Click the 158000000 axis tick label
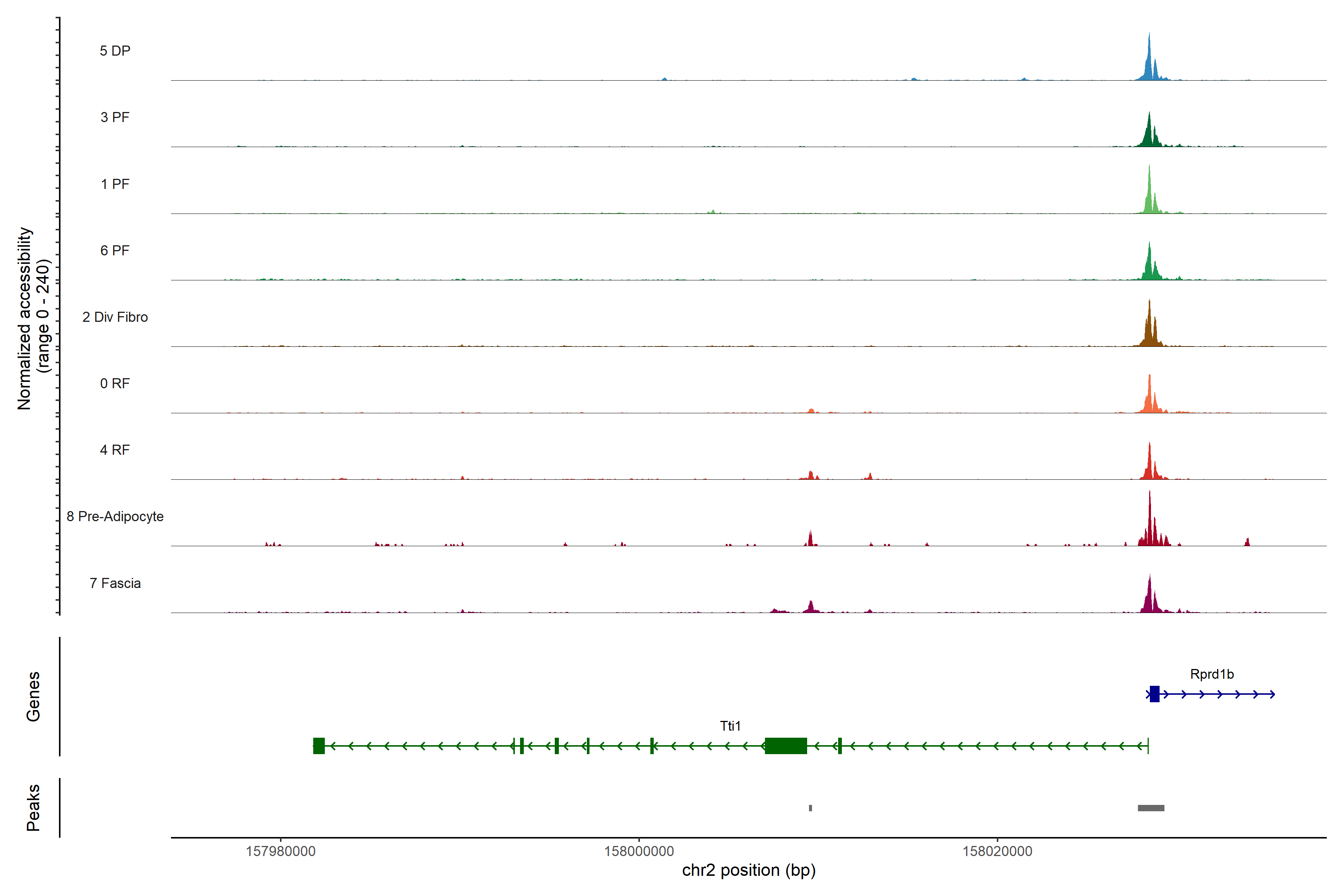 pos(639,852)
